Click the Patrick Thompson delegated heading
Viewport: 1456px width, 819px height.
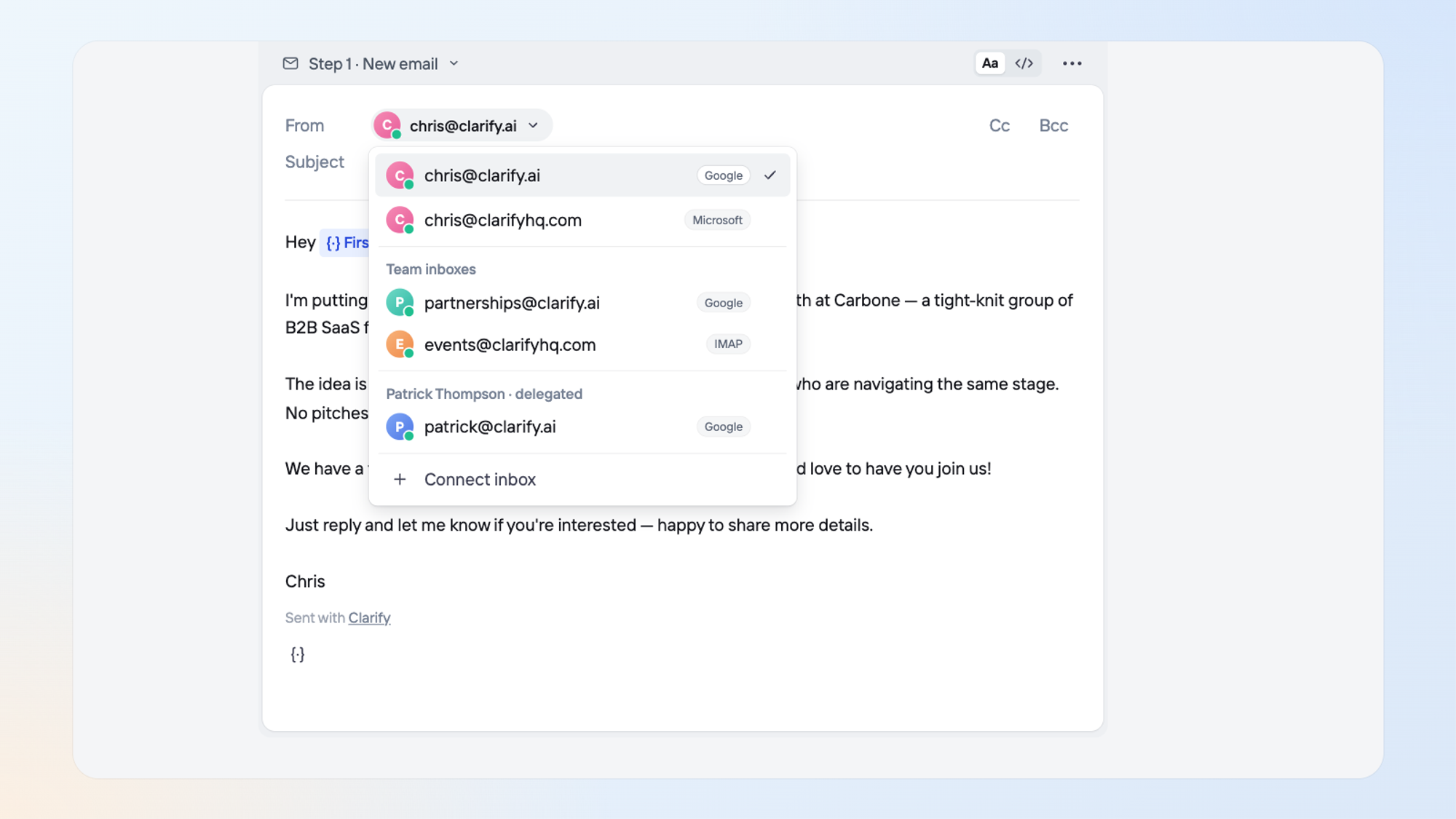[484, 394]
